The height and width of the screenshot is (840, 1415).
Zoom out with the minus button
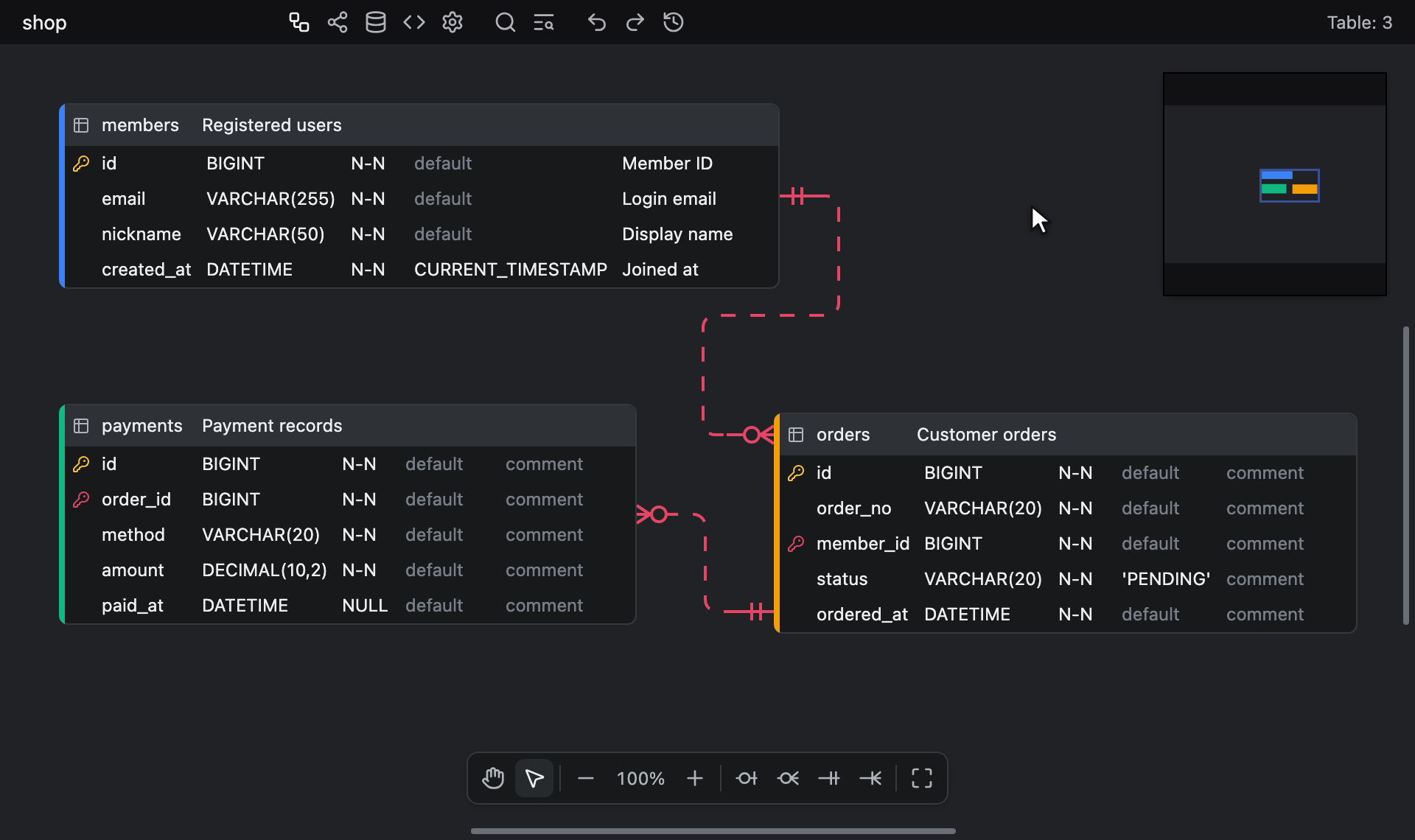click(x=586, y=778)
